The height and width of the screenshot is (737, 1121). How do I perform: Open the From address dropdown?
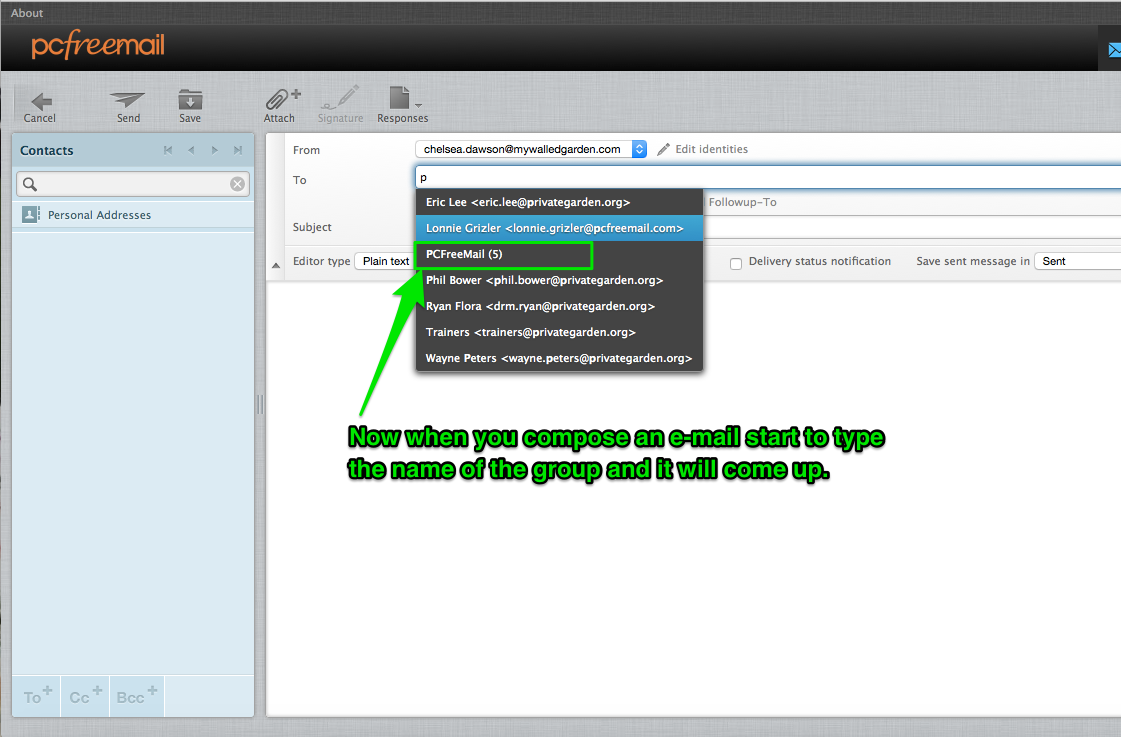(530, 149)
